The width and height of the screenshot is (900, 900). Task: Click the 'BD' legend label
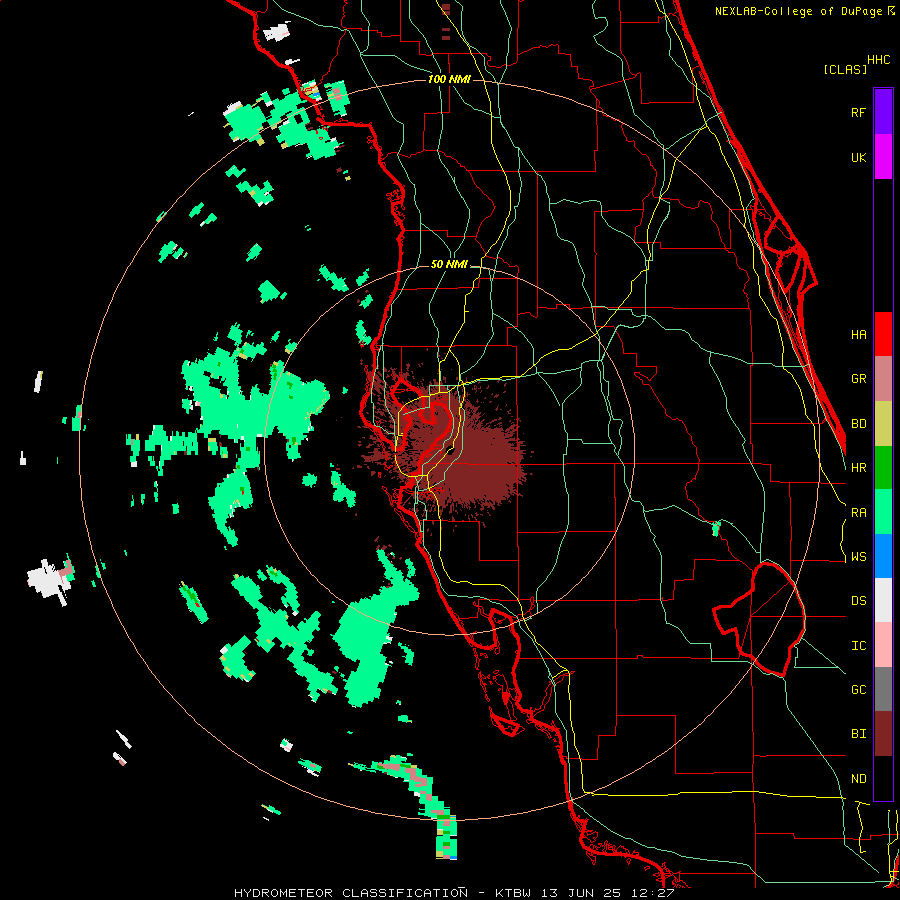coord(859,424)
